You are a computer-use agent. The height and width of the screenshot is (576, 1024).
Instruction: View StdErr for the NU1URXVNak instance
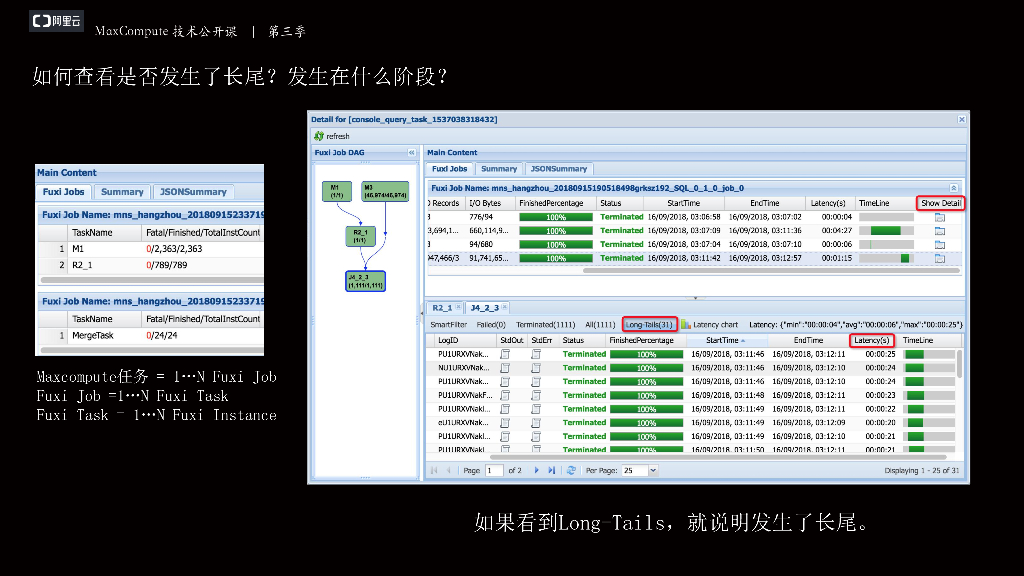pos(536,368)
